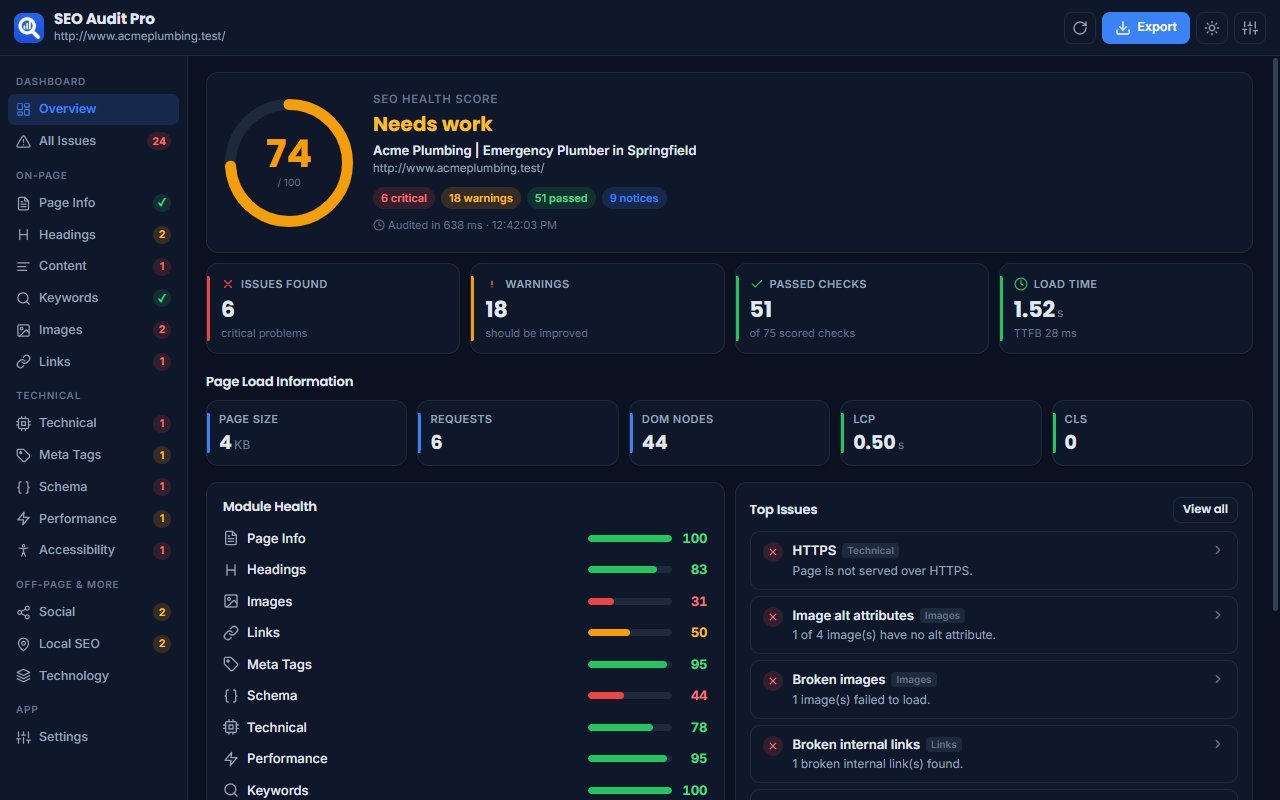Click the 74 score gauge

tap(288, 162)
